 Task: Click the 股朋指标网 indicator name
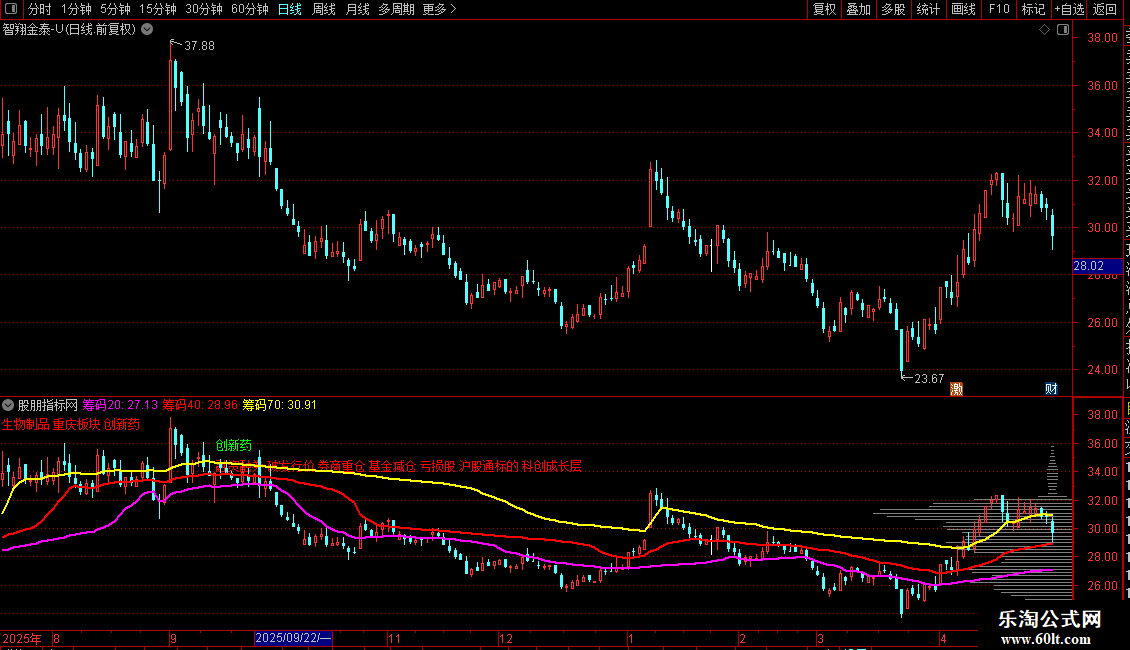(48, 405)
